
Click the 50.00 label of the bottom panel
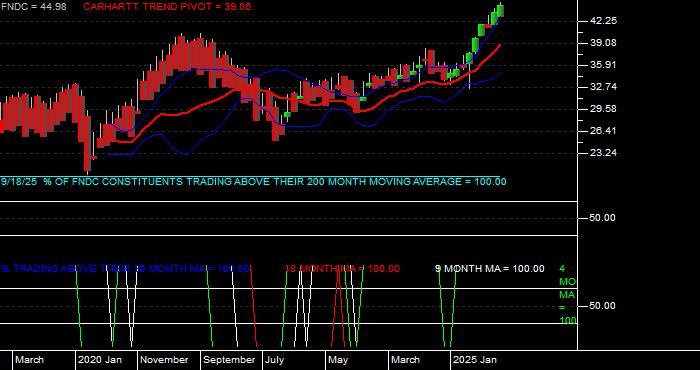click(603, 306)
